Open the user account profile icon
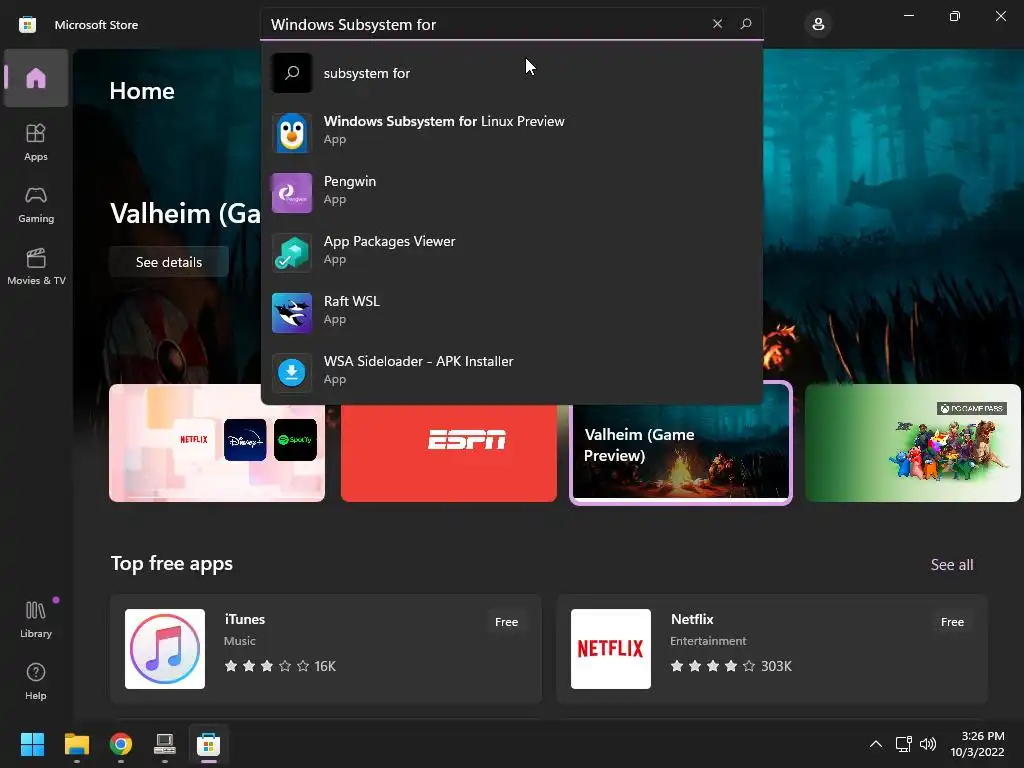 coord(818,24)
